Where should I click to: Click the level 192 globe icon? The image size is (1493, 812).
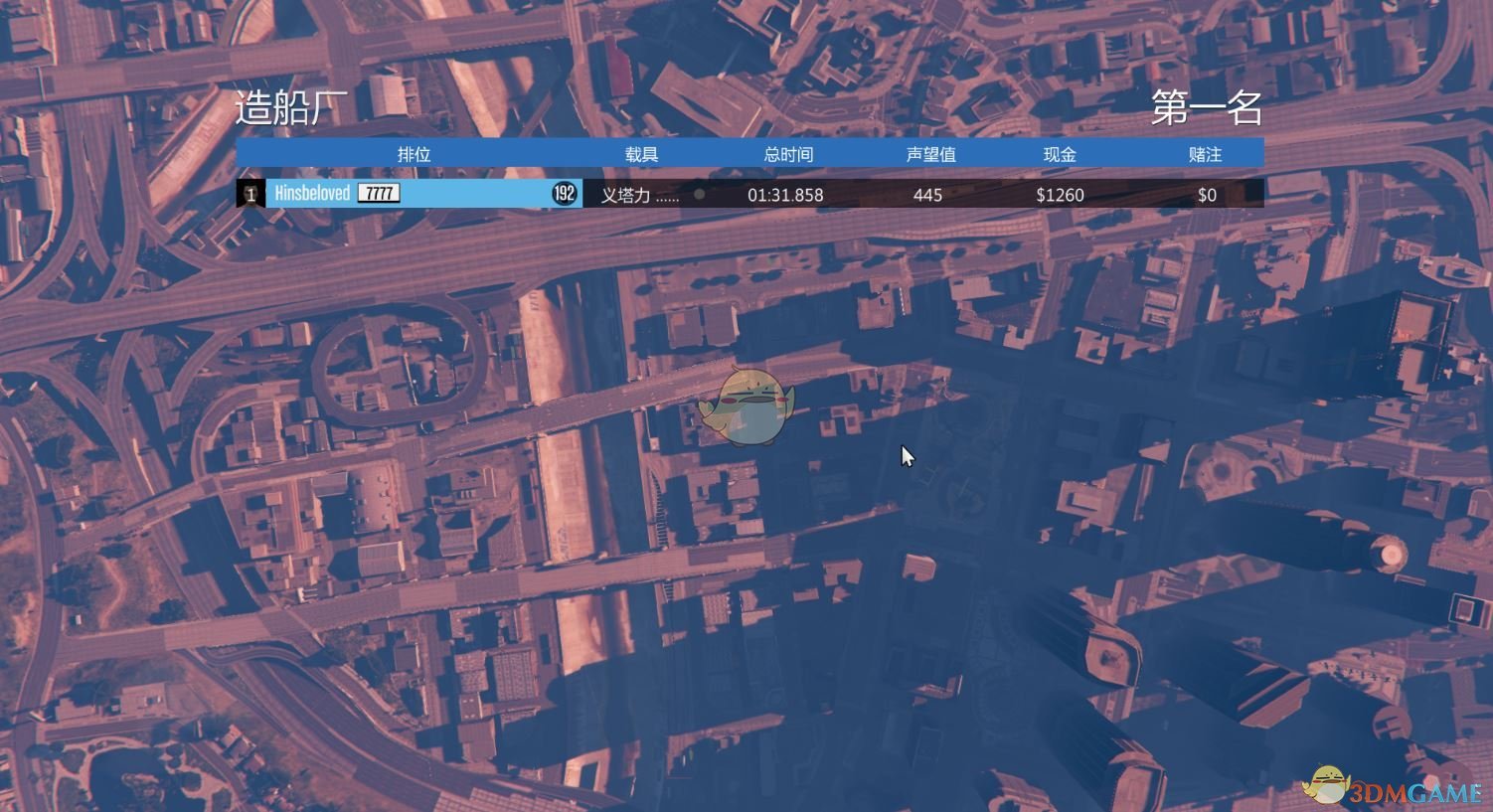pyautogui.click(x=565, y=194)
